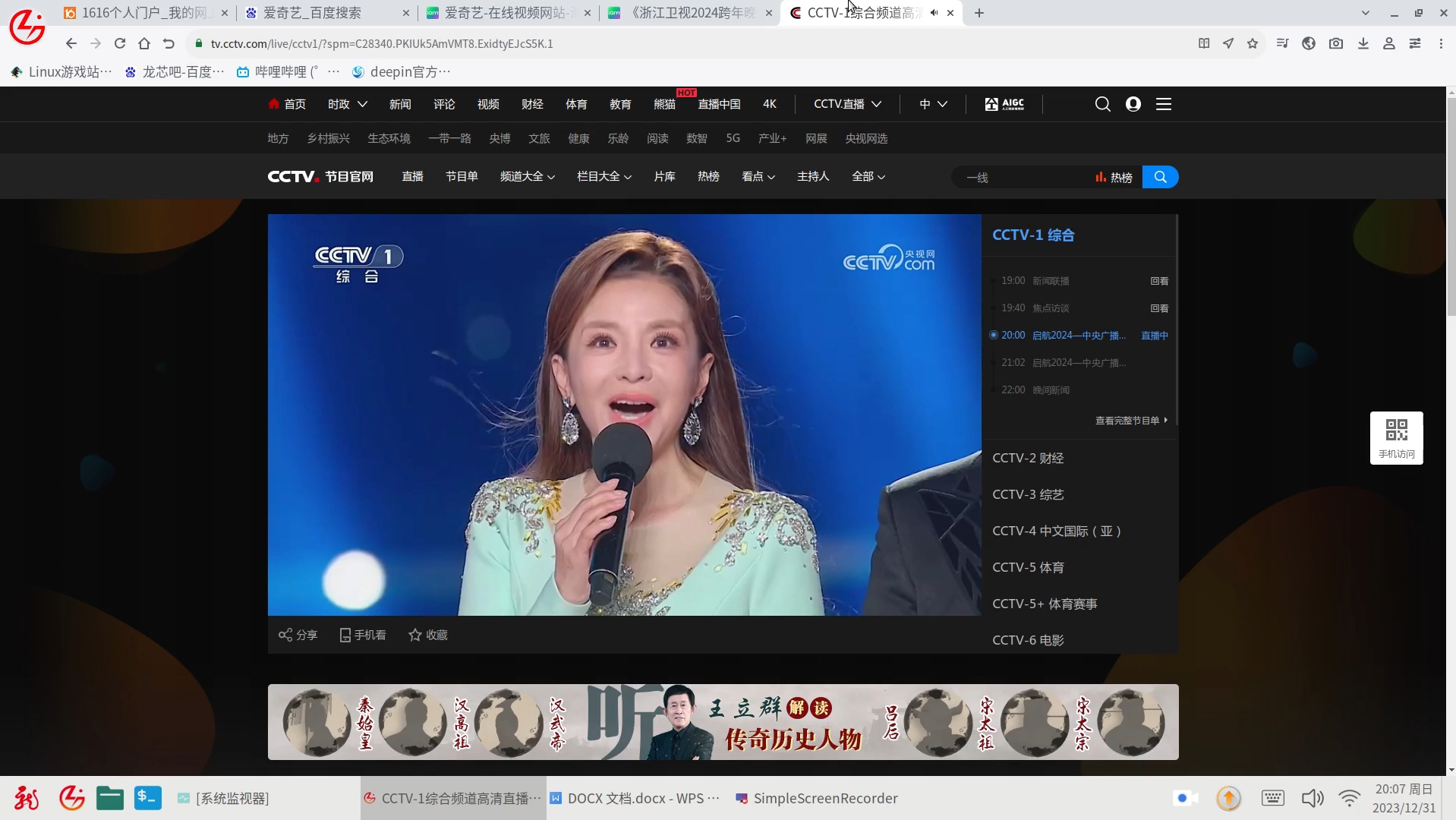Select the CCTV-6 电影 channel

[1028, 640]
